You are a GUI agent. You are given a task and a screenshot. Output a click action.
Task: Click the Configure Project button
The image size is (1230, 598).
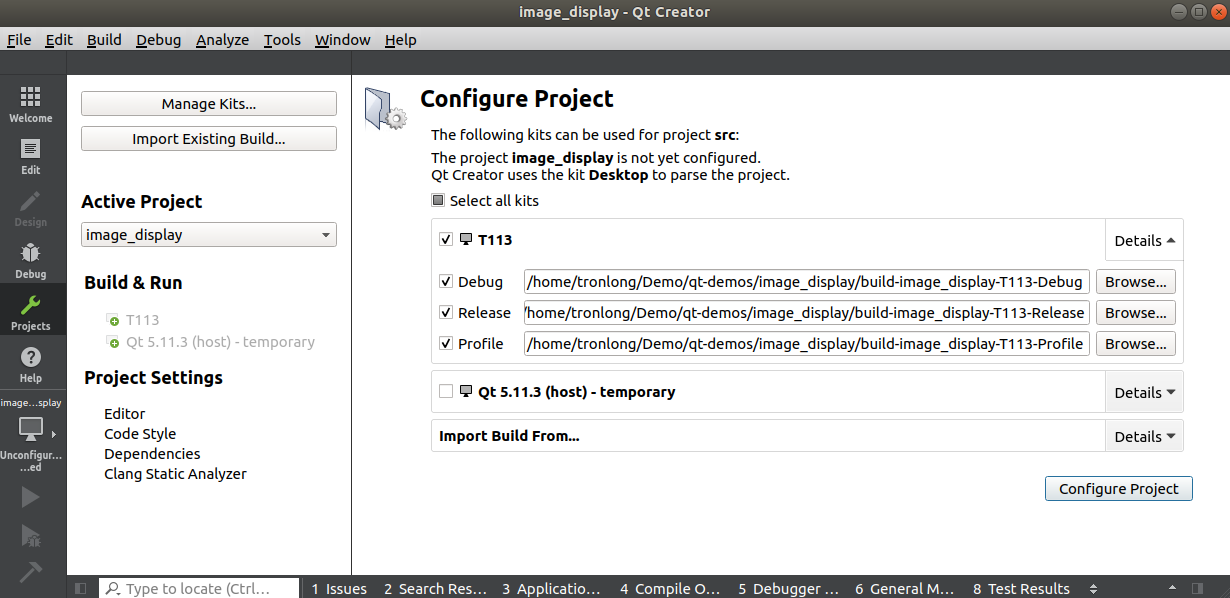tap(1118, 489)
